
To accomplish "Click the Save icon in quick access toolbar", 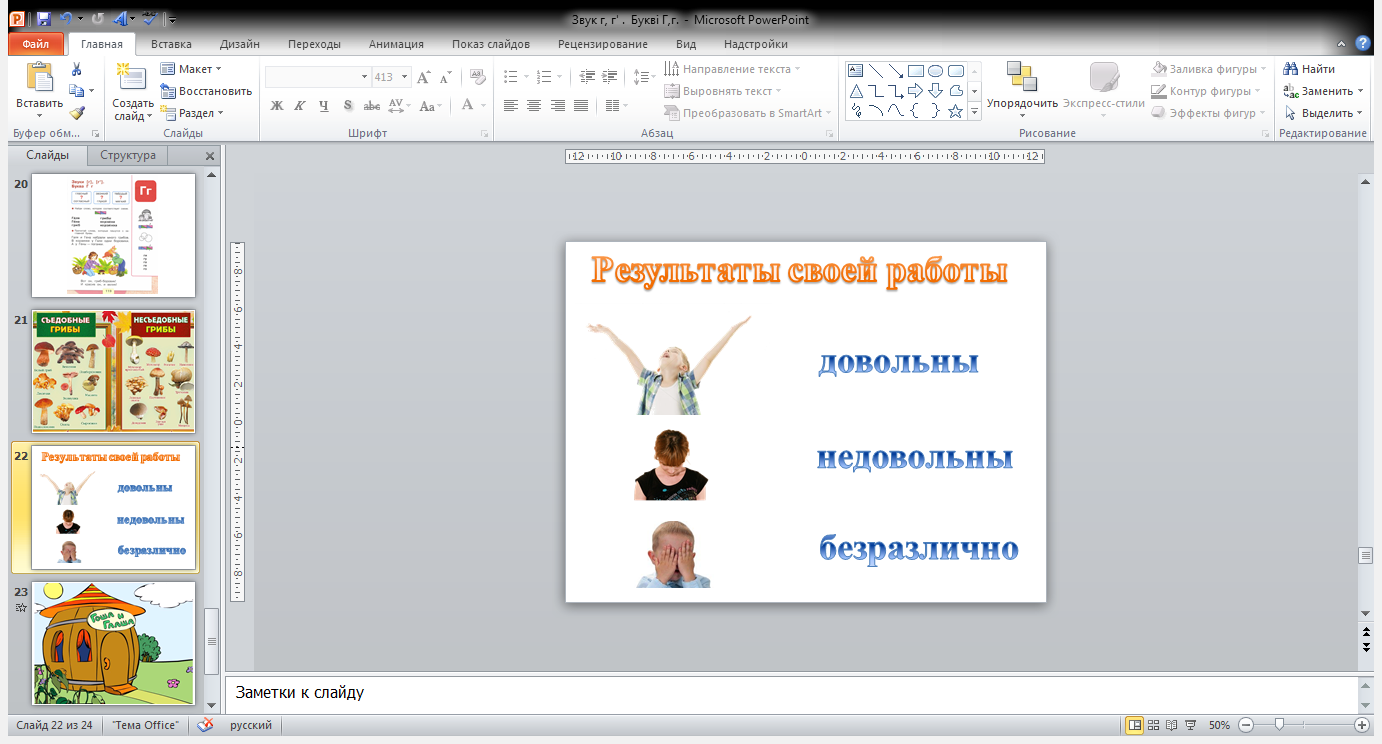I will point(43,18).
